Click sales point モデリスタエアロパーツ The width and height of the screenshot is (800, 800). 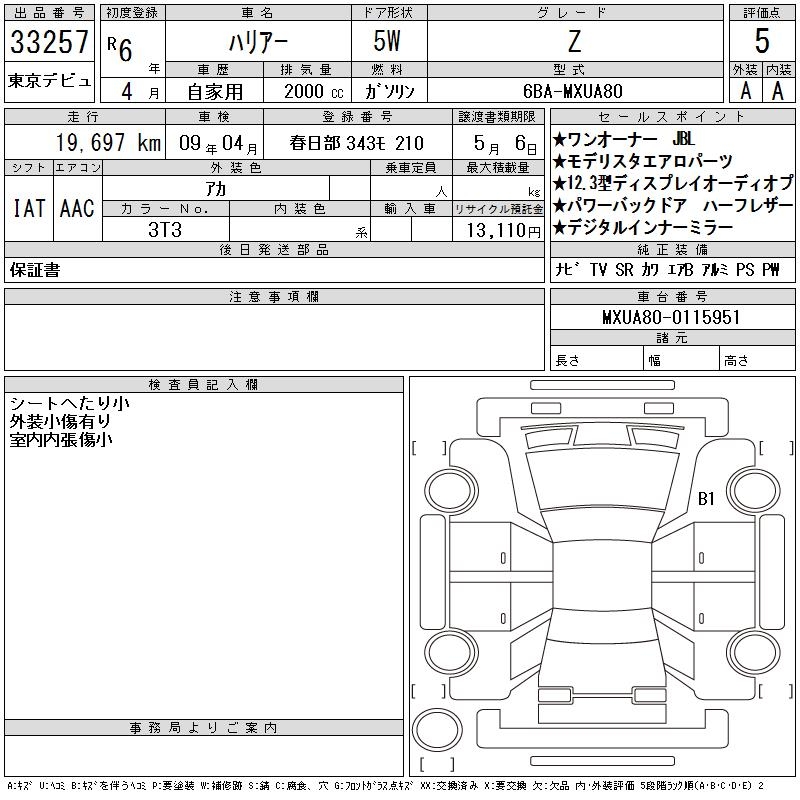click(x=643, y=161)
